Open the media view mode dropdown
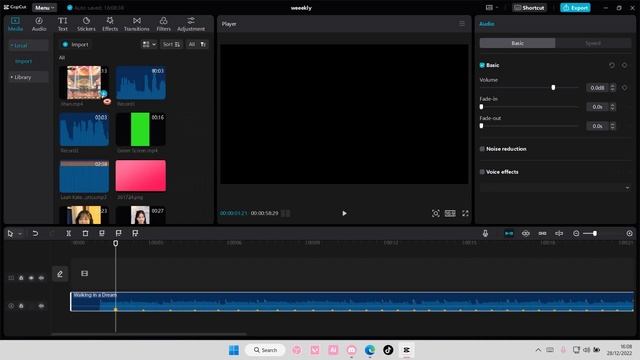Screen dimensions: 640x360 pyautogui.click(x=149, y=44)
